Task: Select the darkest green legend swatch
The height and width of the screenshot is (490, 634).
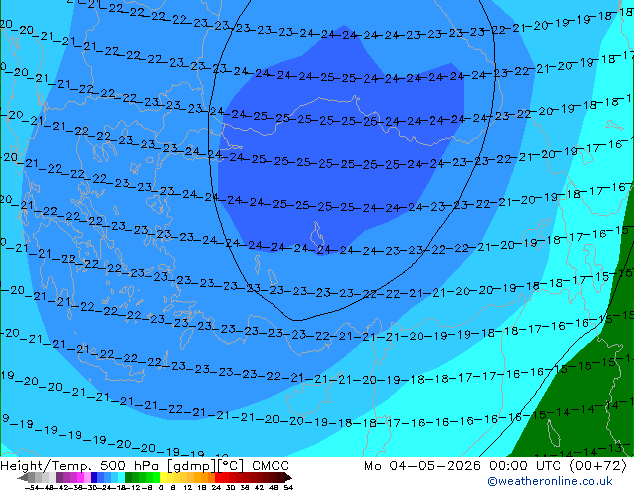Action: tap(129, 478)
